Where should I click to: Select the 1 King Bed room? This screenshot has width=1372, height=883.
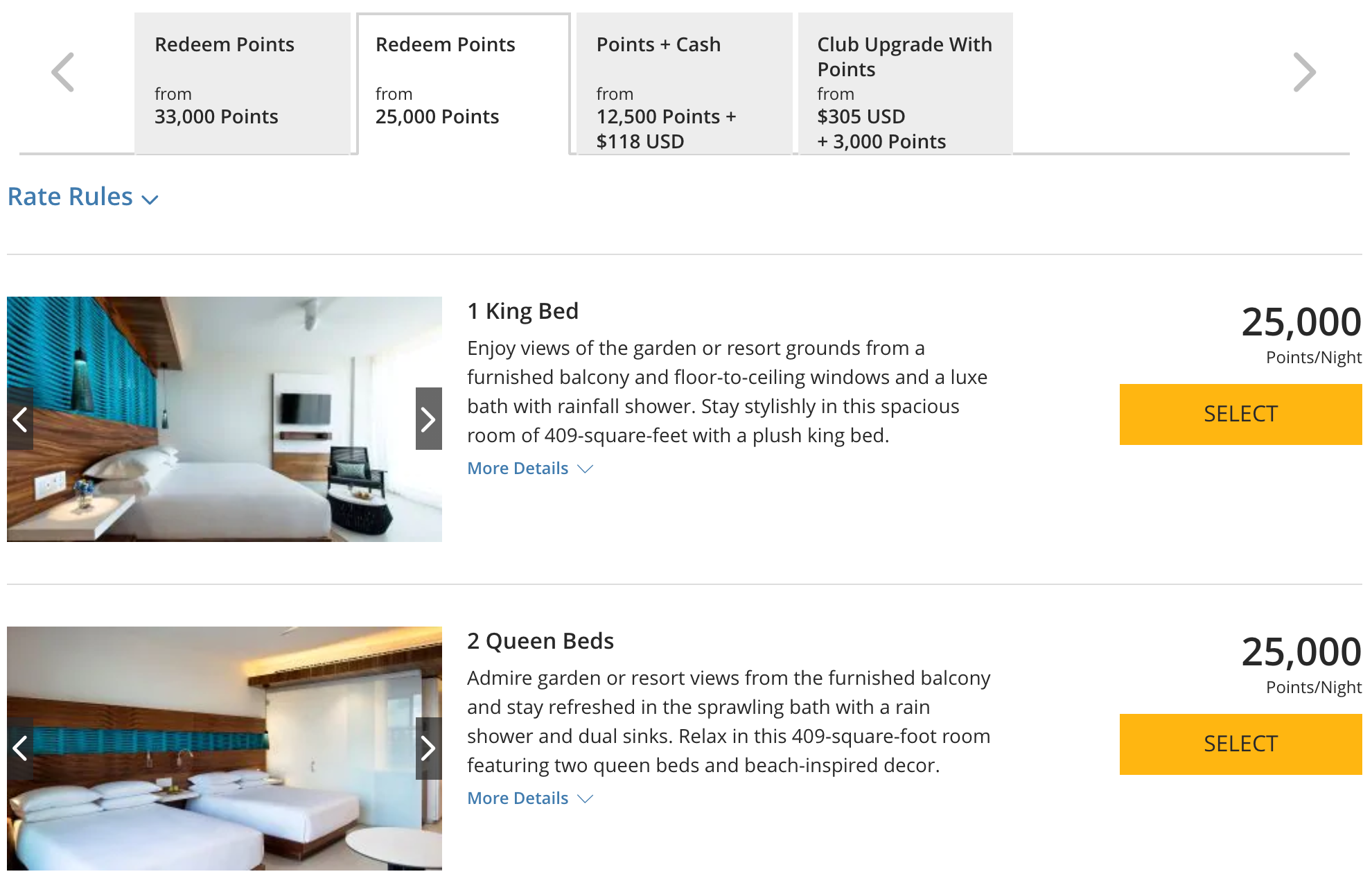pyautogui.click(x=1240, y=414)
